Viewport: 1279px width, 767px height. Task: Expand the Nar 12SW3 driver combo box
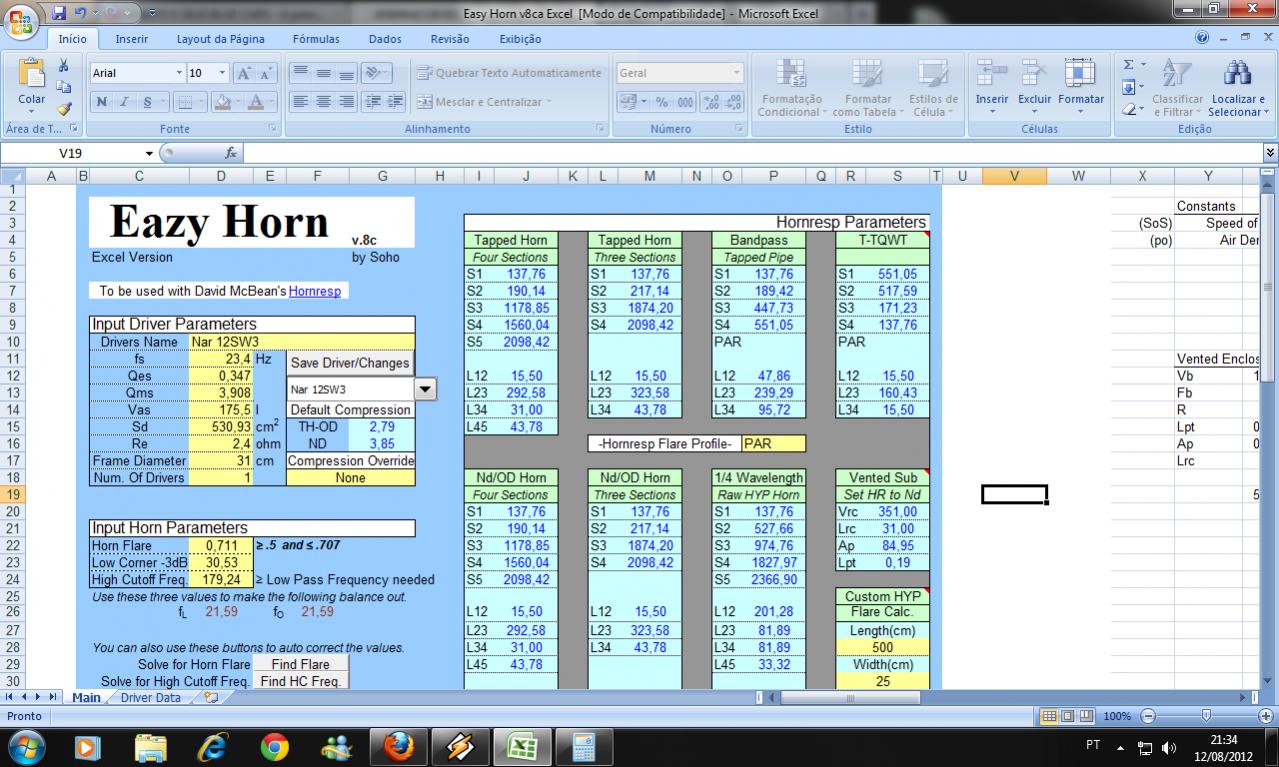click(x=425, y=389)
